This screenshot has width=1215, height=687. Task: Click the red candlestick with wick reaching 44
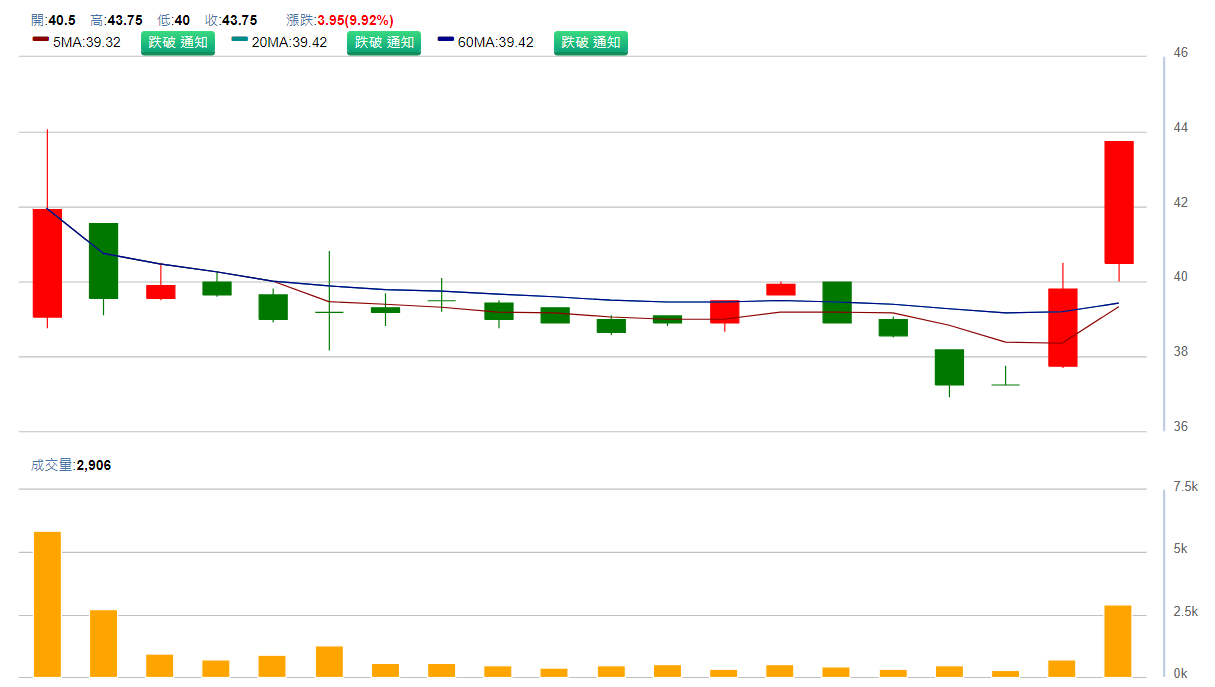[47, 263]
